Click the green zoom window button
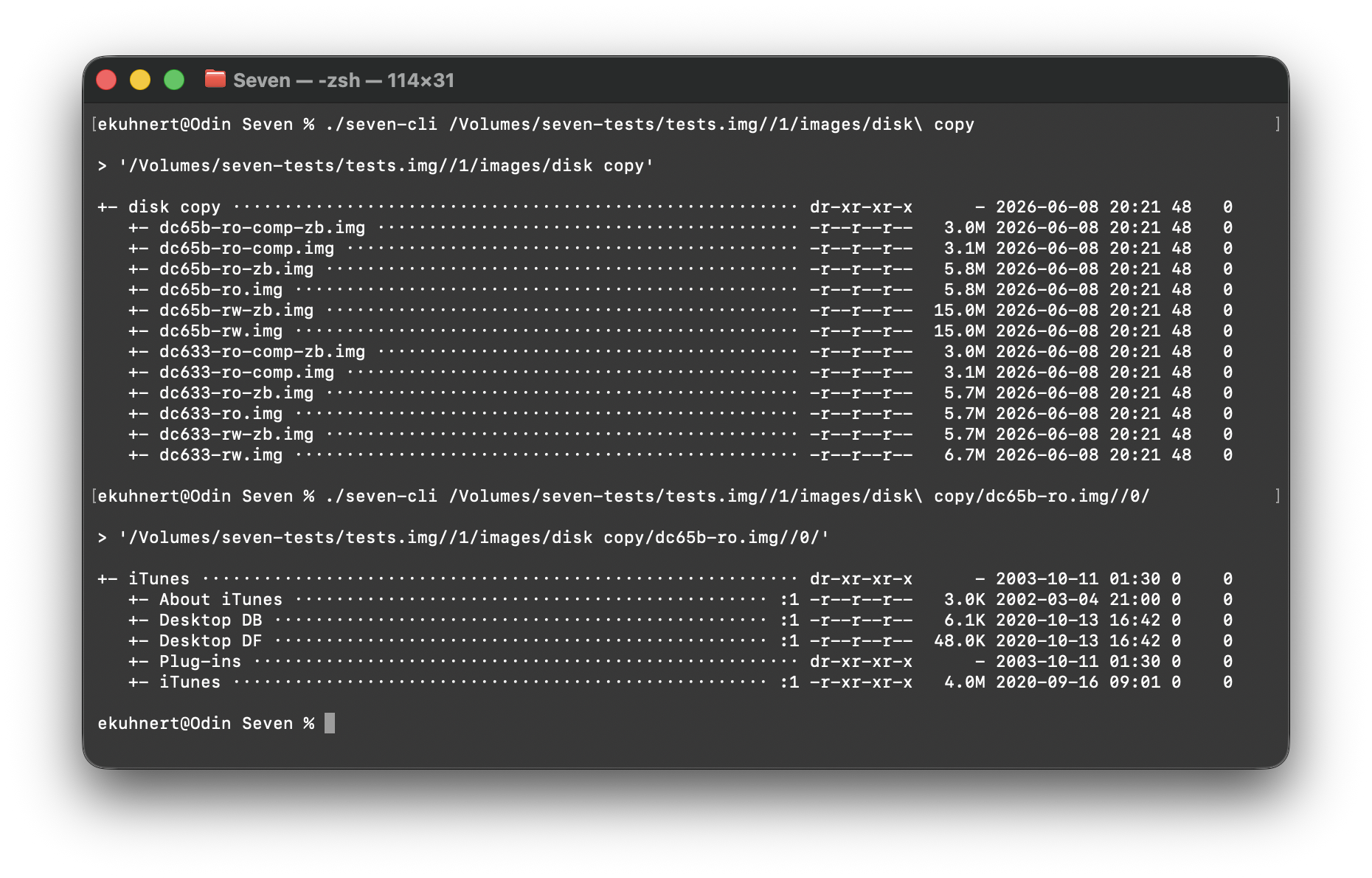This screenshot has width=1372, height=878. point(174,80)
